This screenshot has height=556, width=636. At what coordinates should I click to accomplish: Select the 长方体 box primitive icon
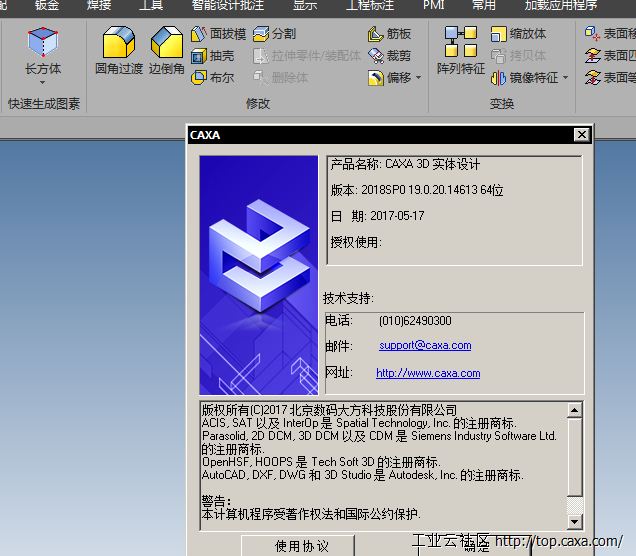coord(43,42)
